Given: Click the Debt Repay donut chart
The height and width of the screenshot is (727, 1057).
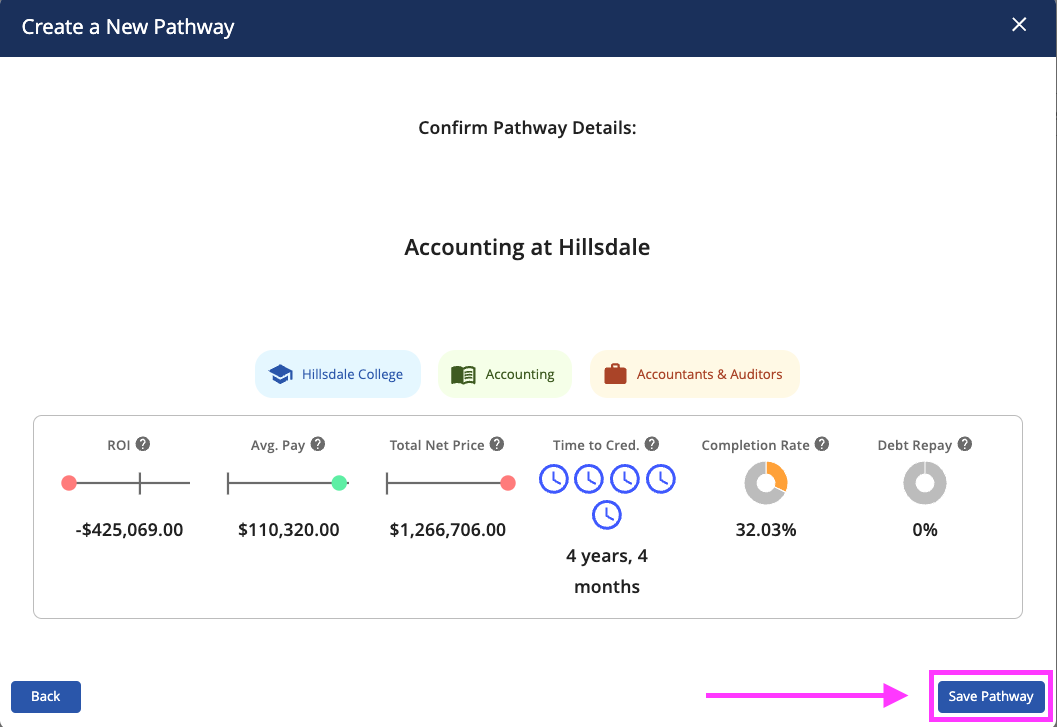Looking at the screenshot, I should point(925,483).
